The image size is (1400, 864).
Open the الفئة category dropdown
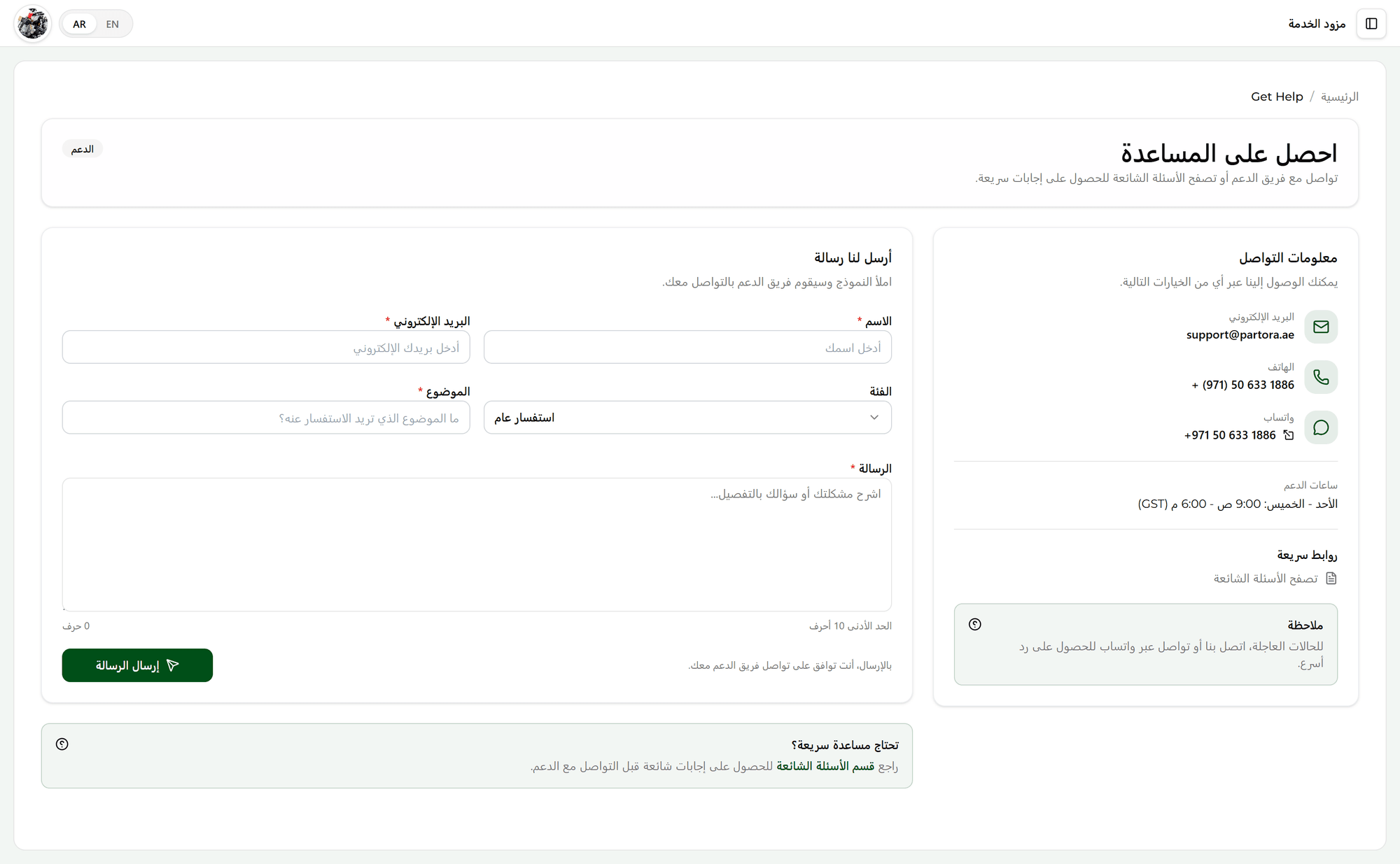click(x=687, y=418)
